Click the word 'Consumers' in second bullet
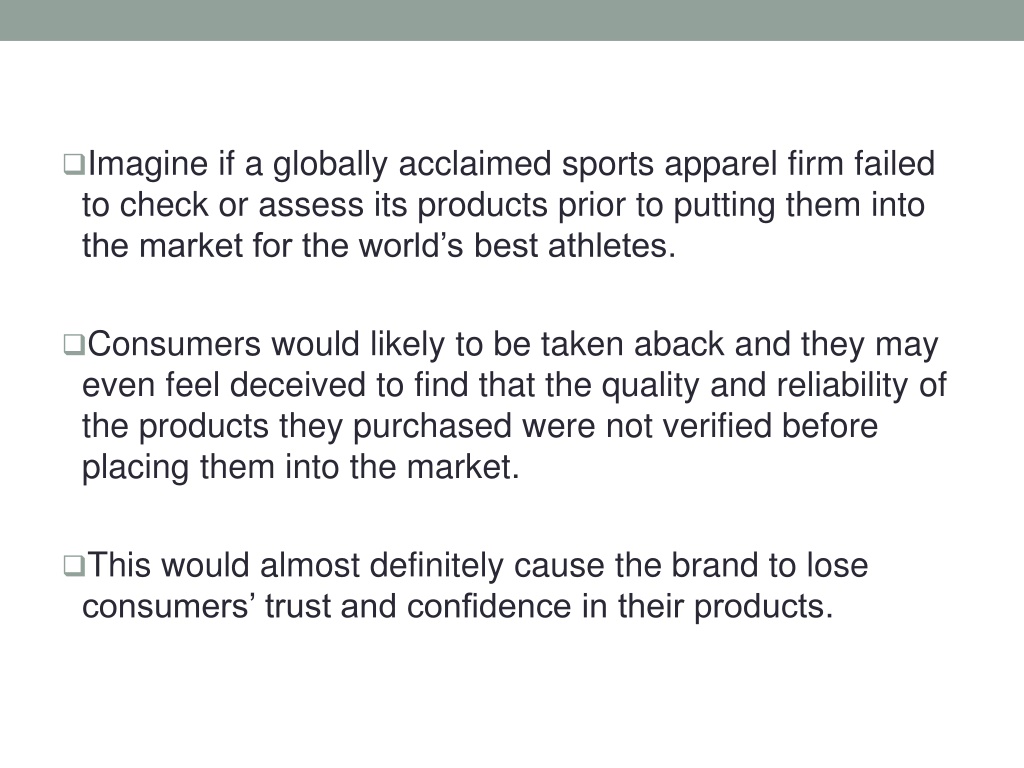This screenshot has height=768, width=1024. pyautogui.click(x=174, y=344)
